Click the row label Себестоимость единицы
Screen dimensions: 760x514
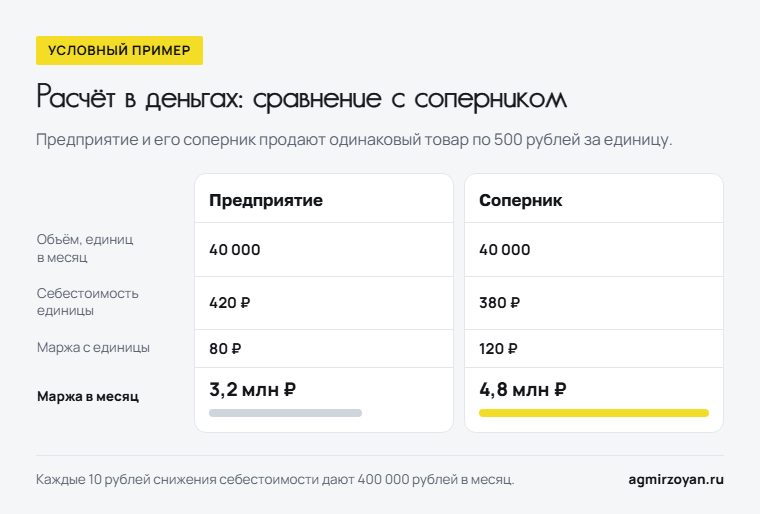tap(88, 302)
